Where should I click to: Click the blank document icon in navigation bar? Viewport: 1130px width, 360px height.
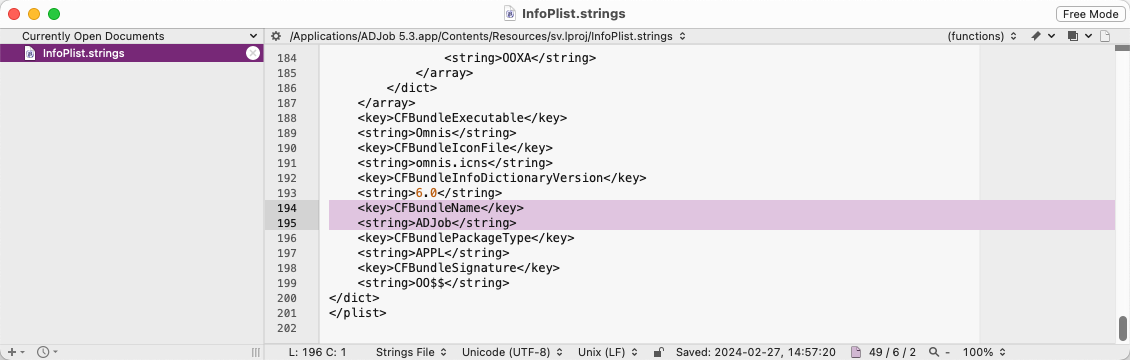click(x=1105, y=36)
